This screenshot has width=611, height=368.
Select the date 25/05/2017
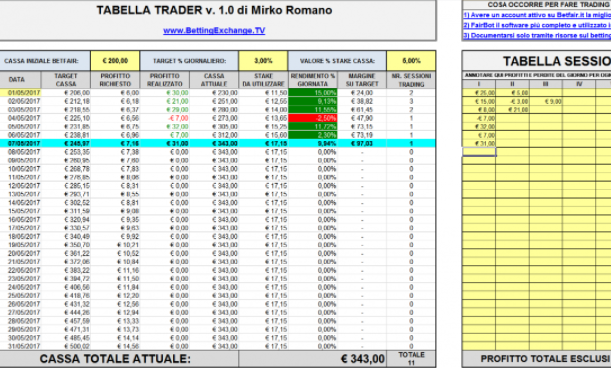(x=20, y=295)
